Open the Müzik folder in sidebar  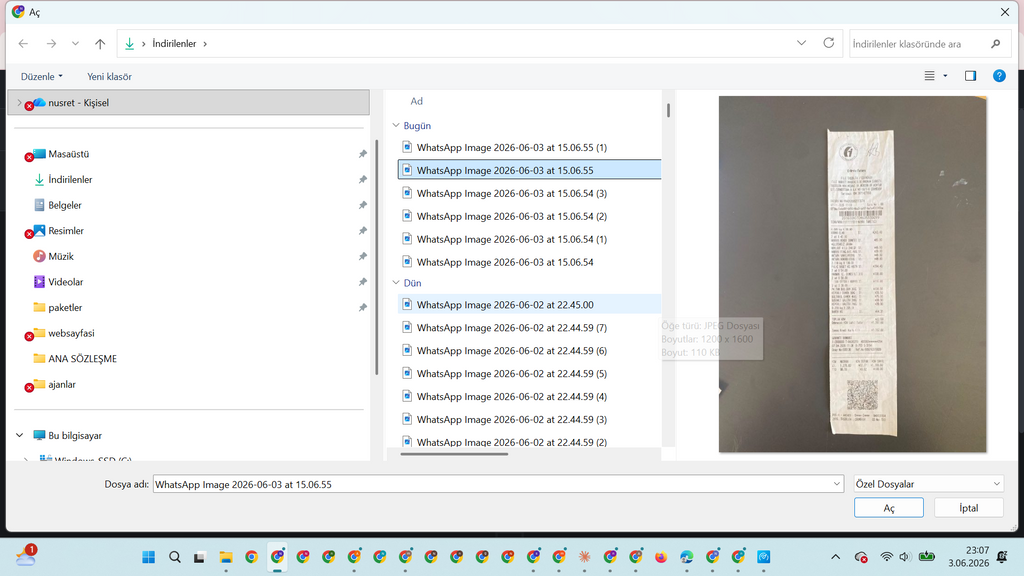click(61, 257)
